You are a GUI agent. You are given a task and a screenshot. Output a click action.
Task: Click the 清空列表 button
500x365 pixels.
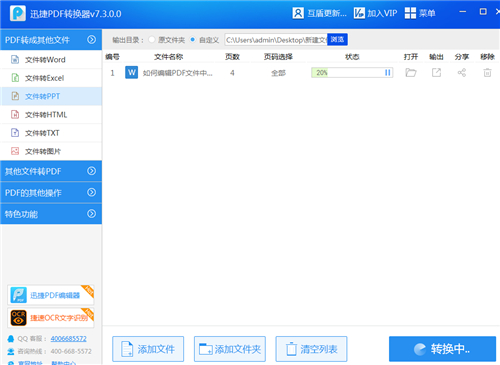[x=311, y=349]
